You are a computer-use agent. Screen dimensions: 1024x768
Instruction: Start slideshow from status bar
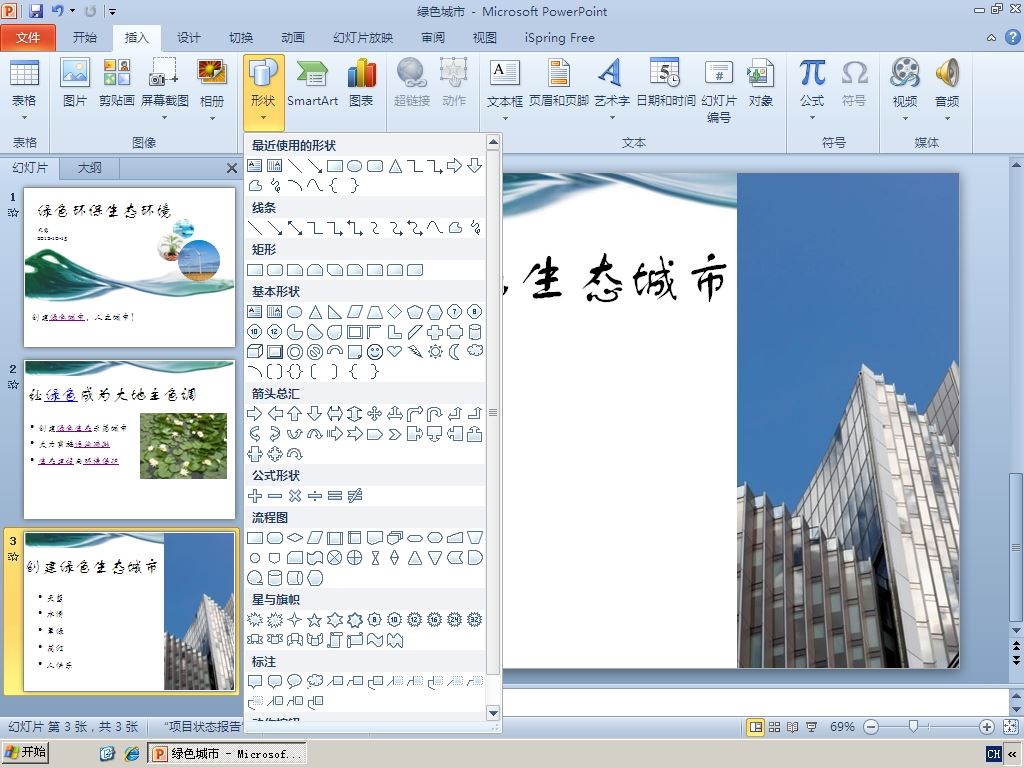[811, 727]
